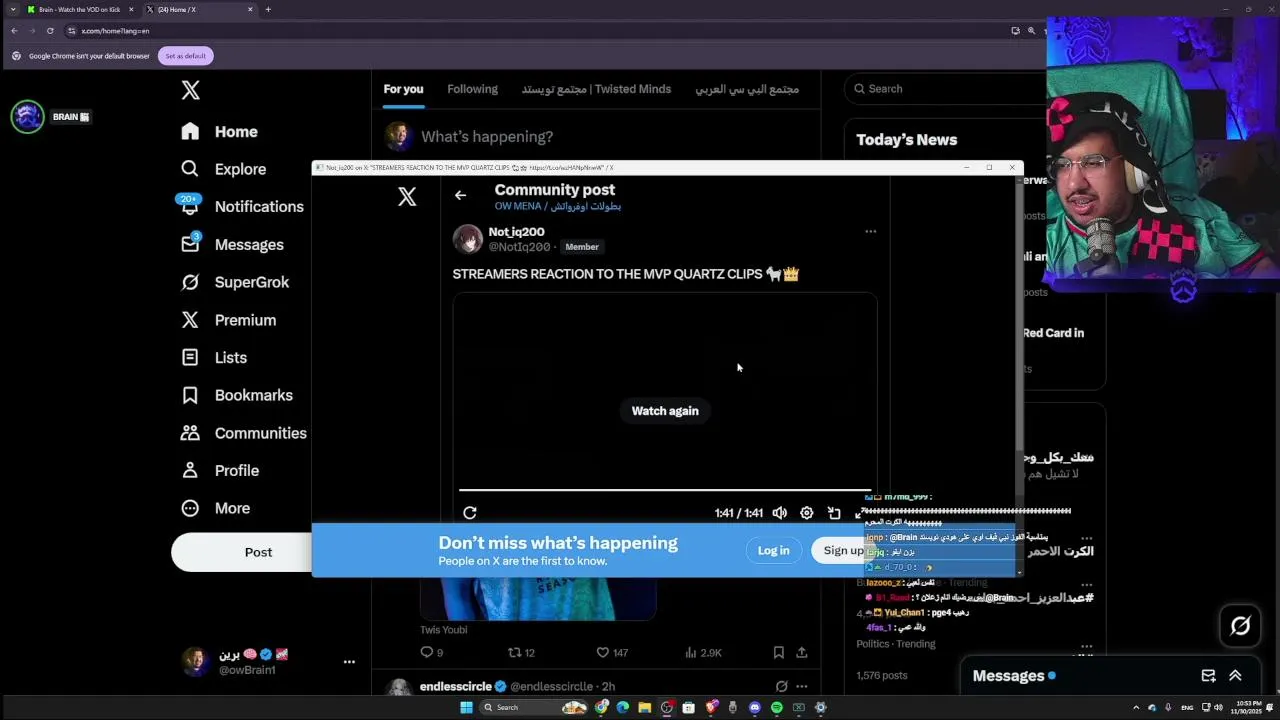Click new message icon in Messages drawer
This screenshot has height=720, width=1280.
point(1208,676)
